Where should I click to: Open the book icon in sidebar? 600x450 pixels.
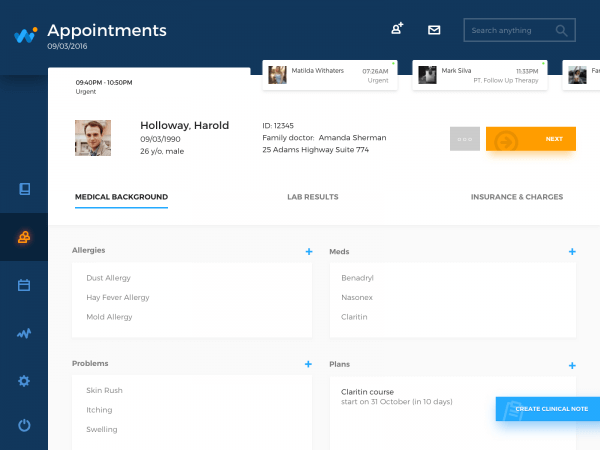24,189
